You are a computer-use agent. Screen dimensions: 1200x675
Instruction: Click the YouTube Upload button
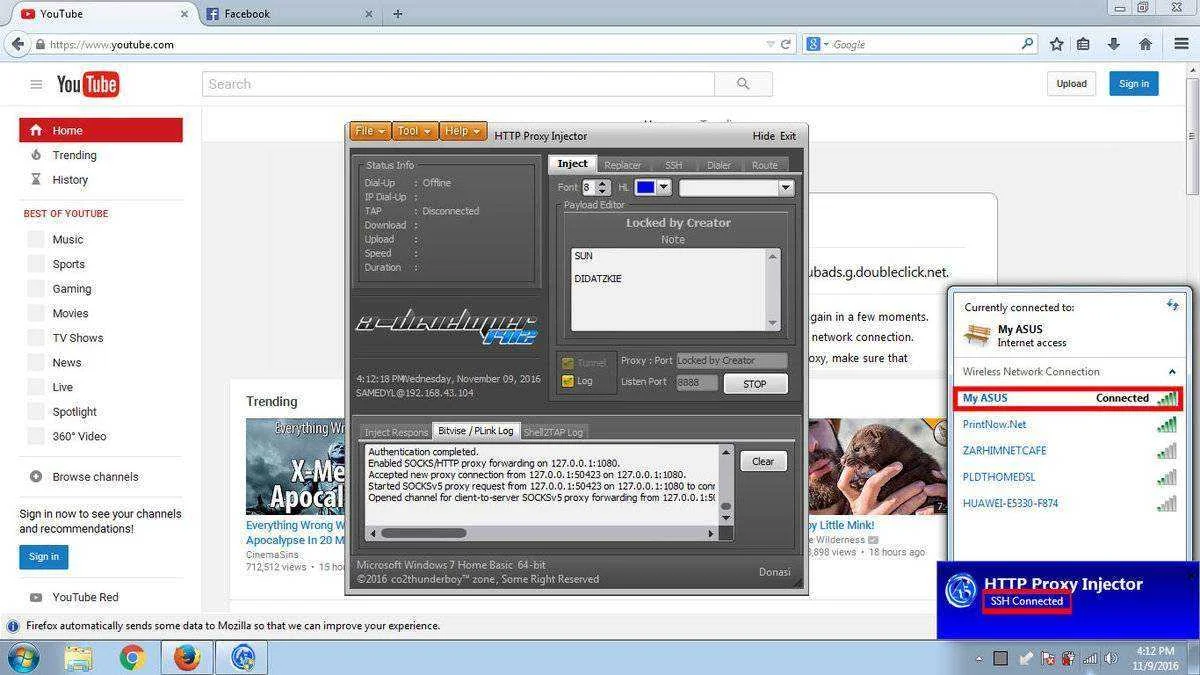(x=1071, y=84)
